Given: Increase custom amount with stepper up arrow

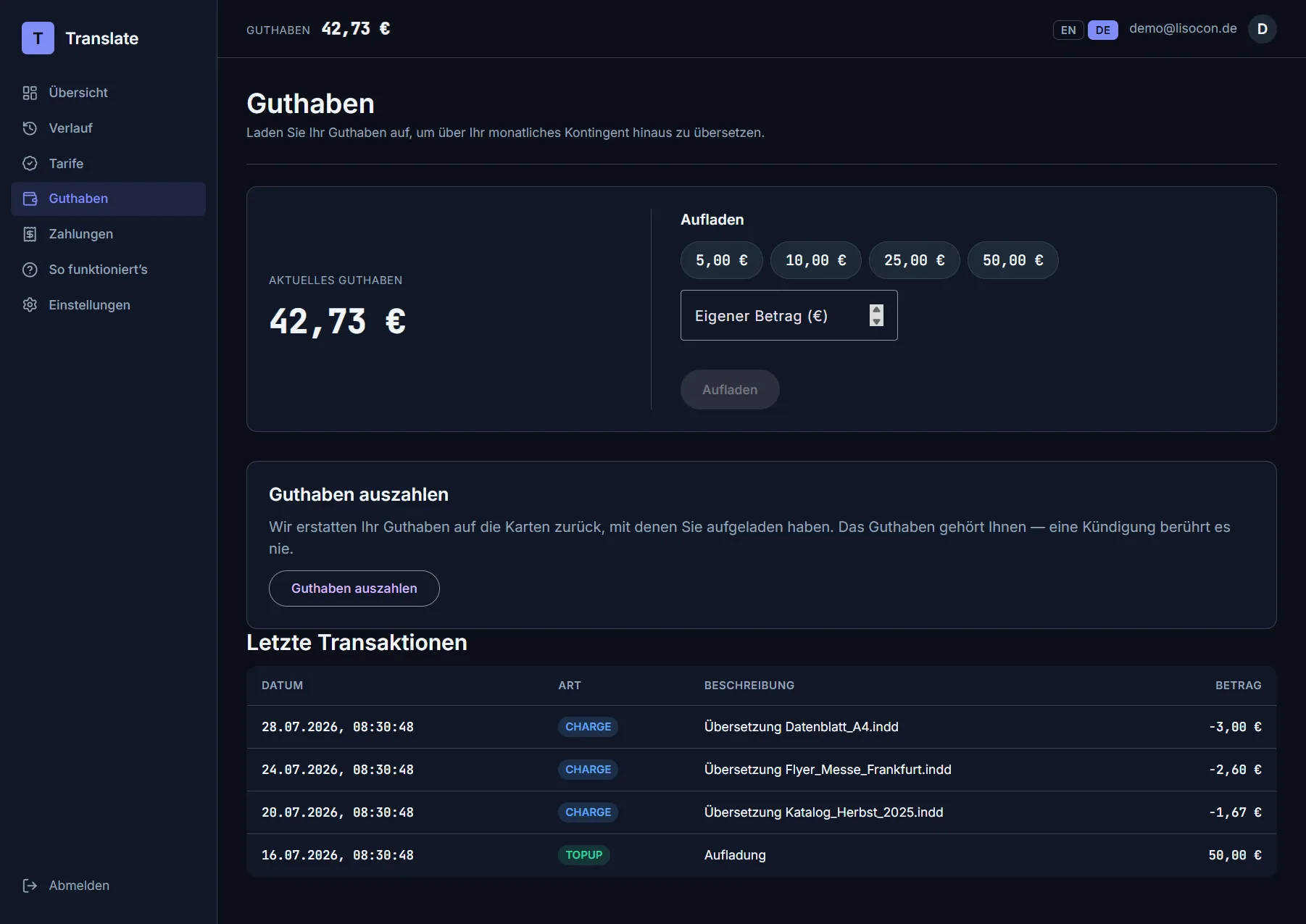Looking at the screenshot, I should [x=876, y=309].
